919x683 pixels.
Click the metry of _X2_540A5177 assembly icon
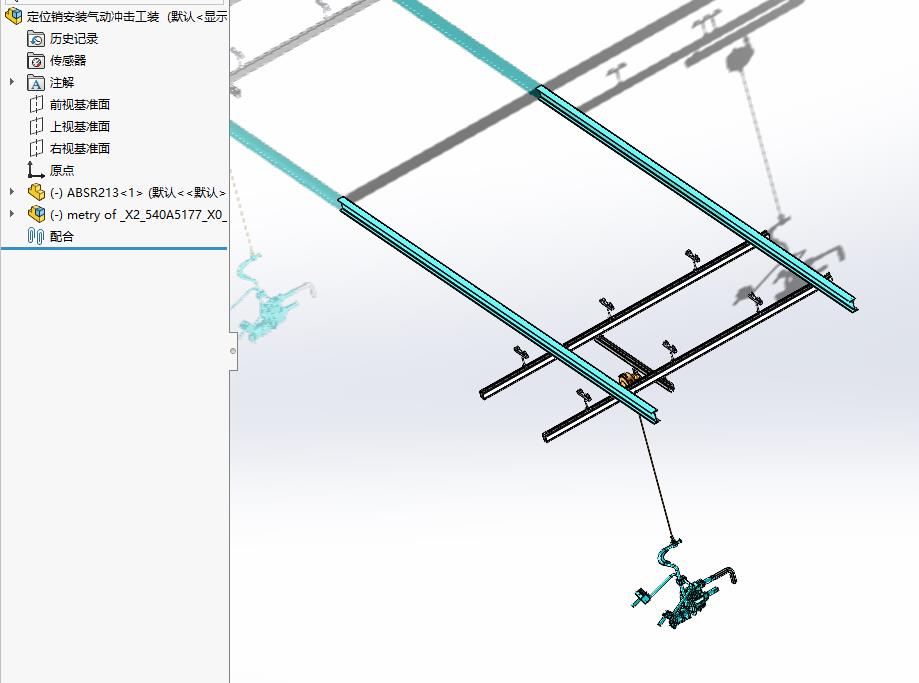point(36,214)
